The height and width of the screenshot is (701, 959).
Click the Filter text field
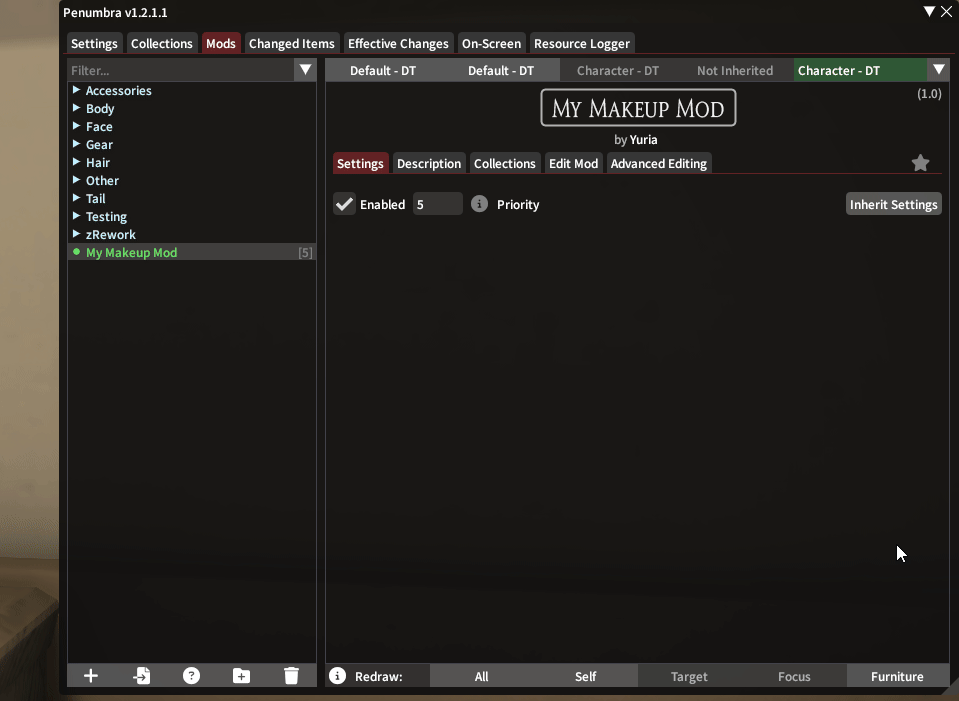click(181, 70)
